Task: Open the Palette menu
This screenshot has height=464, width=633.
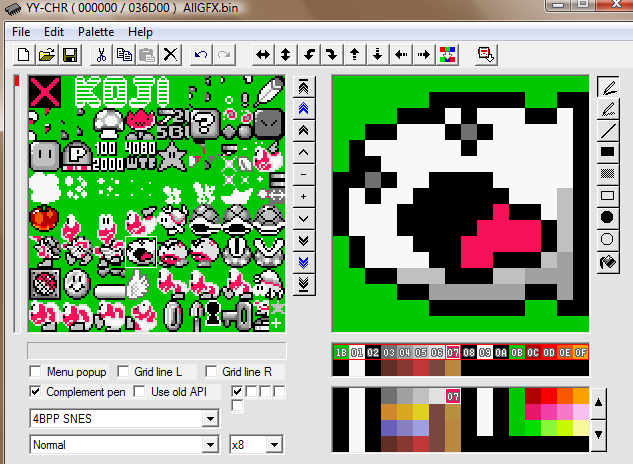Action: point(96,32)
